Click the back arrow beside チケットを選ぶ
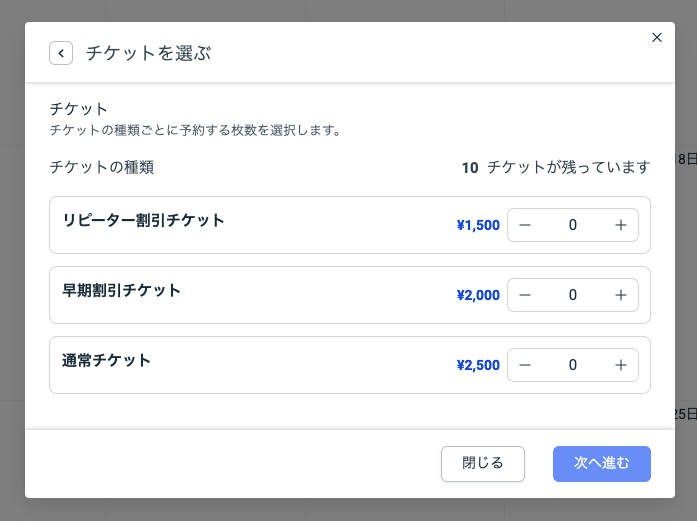The image size is (697, 521). pos(61,53)
